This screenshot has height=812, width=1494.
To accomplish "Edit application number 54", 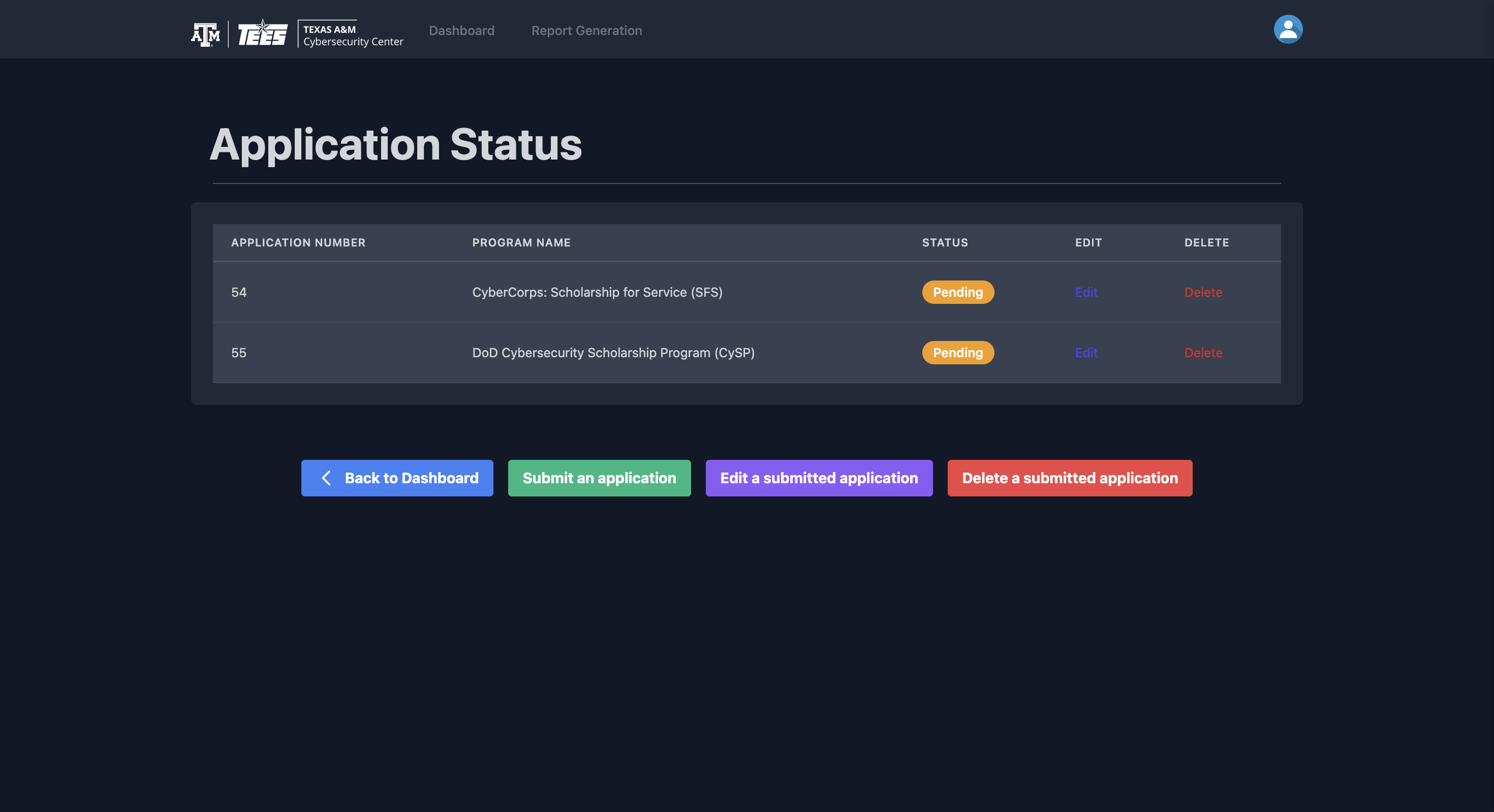I will [x=1086, y=292].
